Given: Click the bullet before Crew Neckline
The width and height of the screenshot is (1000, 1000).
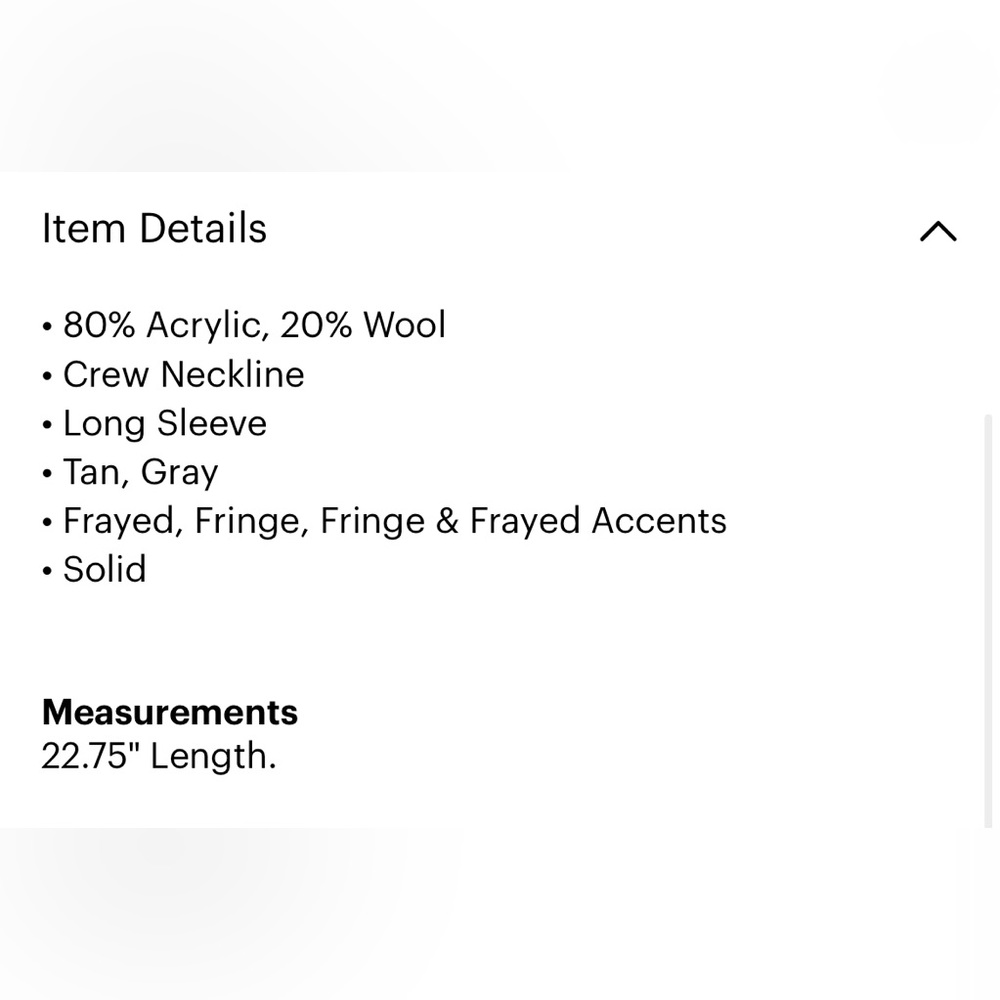Looking at the screenshot, I should click(47, 377).
